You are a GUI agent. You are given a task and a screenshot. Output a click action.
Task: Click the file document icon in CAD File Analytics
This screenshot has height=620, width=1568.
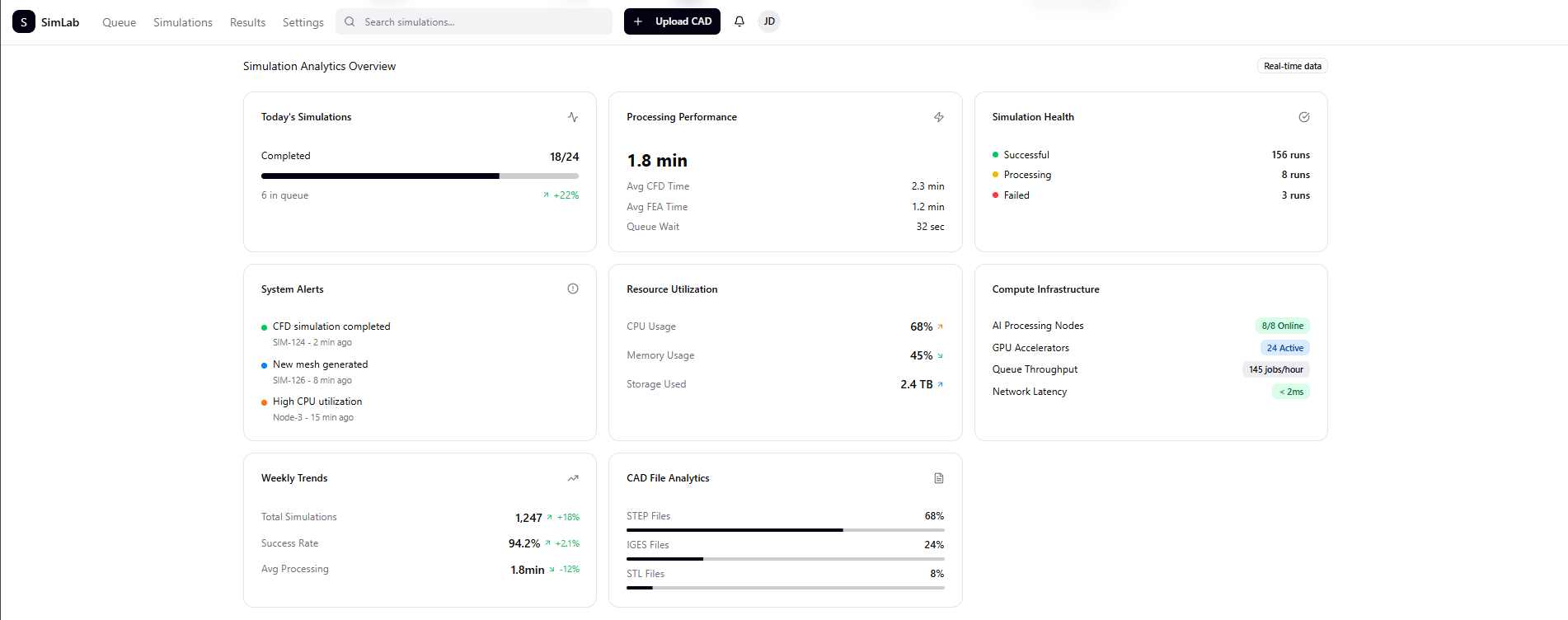(x=939, y=478)
